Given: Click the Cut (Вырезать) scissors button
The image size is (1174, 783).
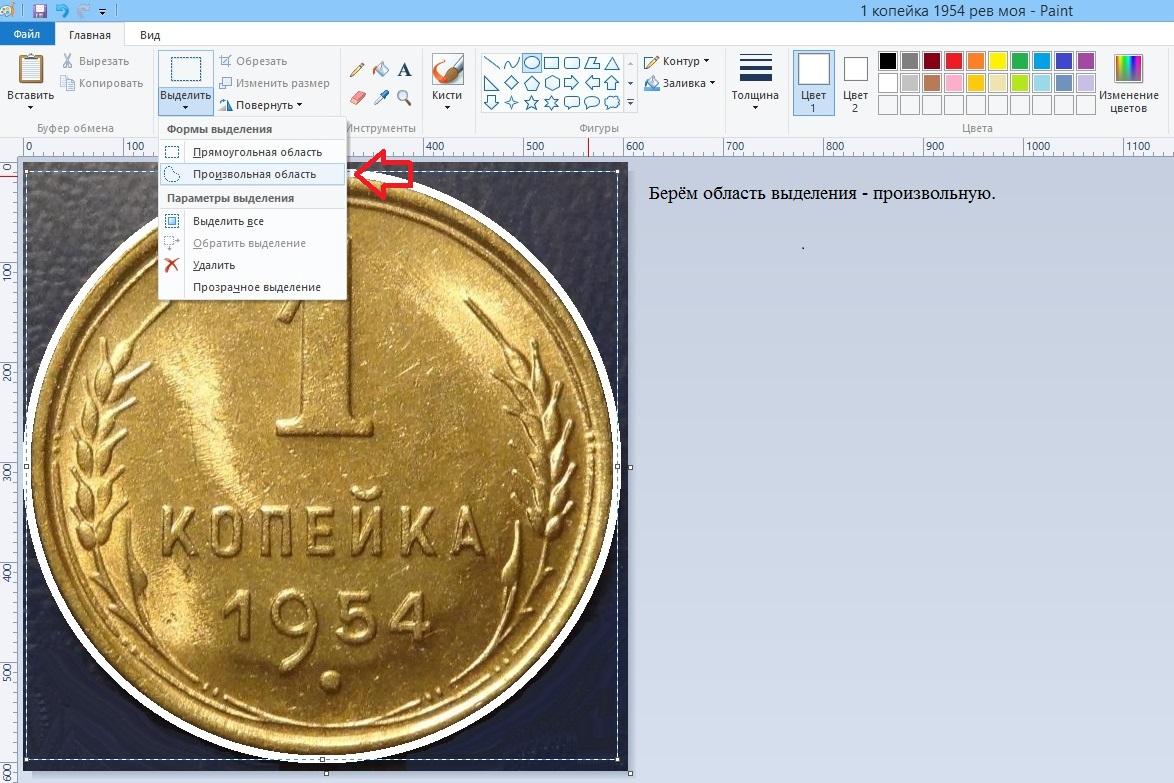Looking at the screenshot, I should (x=96, y=61).
